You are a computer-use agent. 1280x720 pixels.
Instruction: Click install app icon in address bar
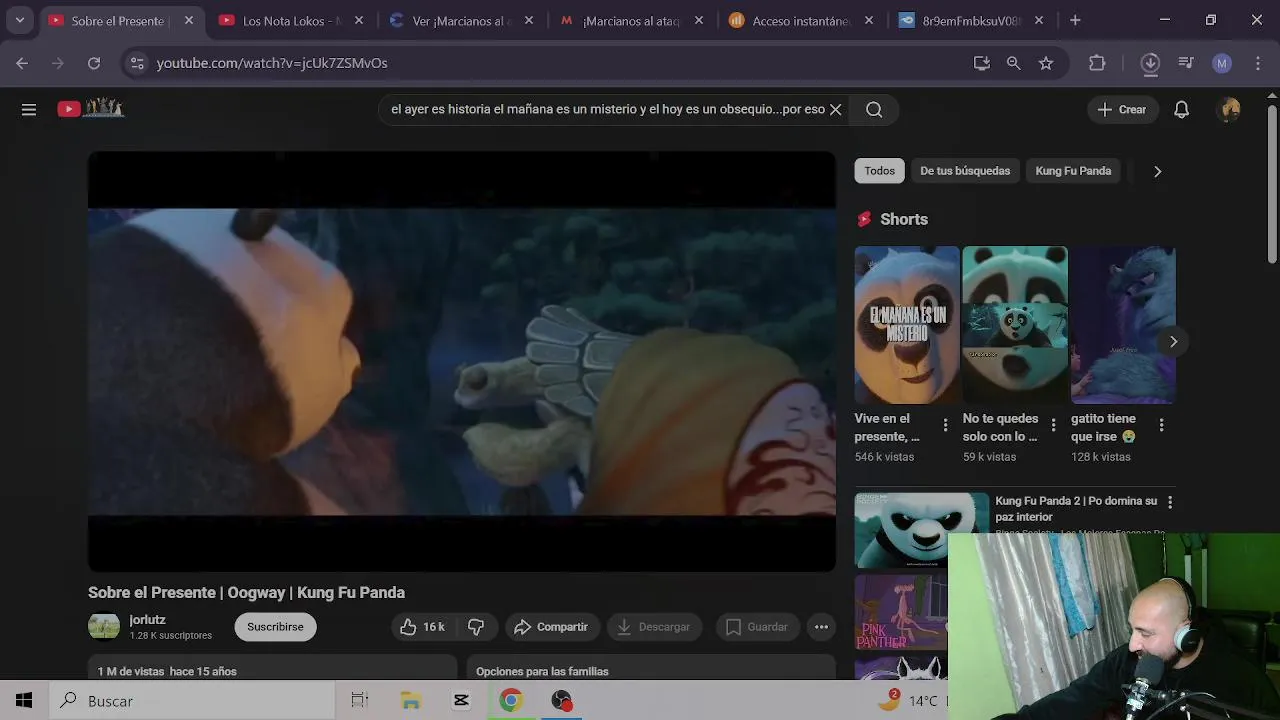pyautogui.click(x=982, y=63)
